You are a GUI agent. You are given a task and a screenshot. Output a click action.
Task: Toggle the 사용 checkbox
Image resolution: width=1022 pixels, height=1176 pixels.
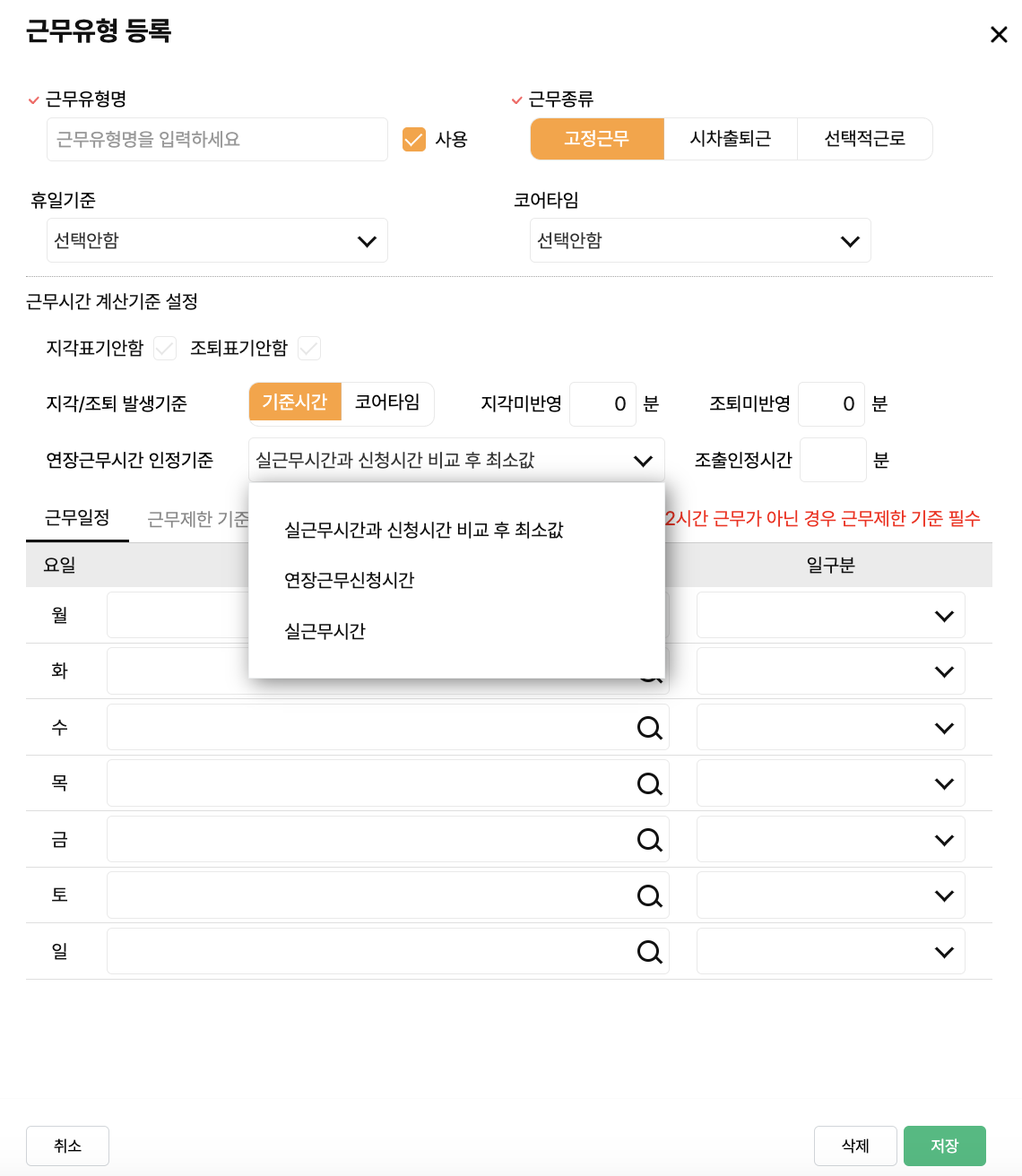pos(414,140)
